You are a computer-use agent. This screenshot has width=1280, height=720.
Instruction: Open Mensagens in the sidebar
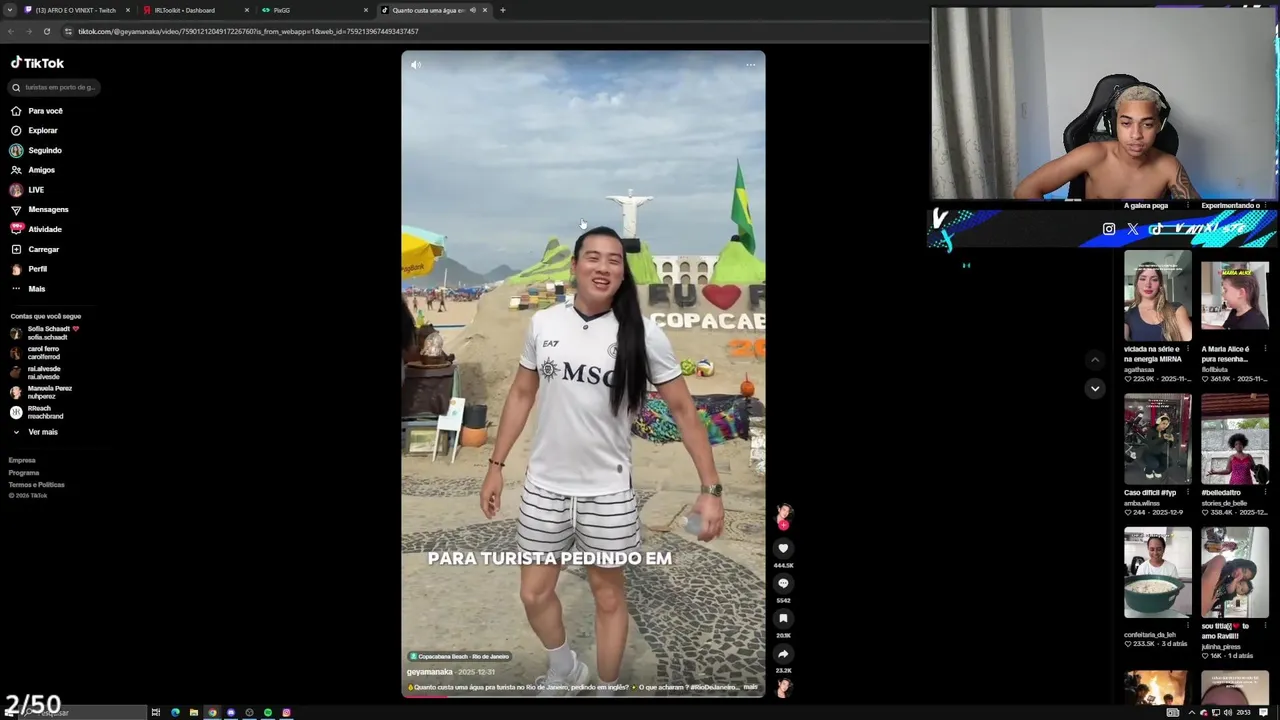[39, 210]
